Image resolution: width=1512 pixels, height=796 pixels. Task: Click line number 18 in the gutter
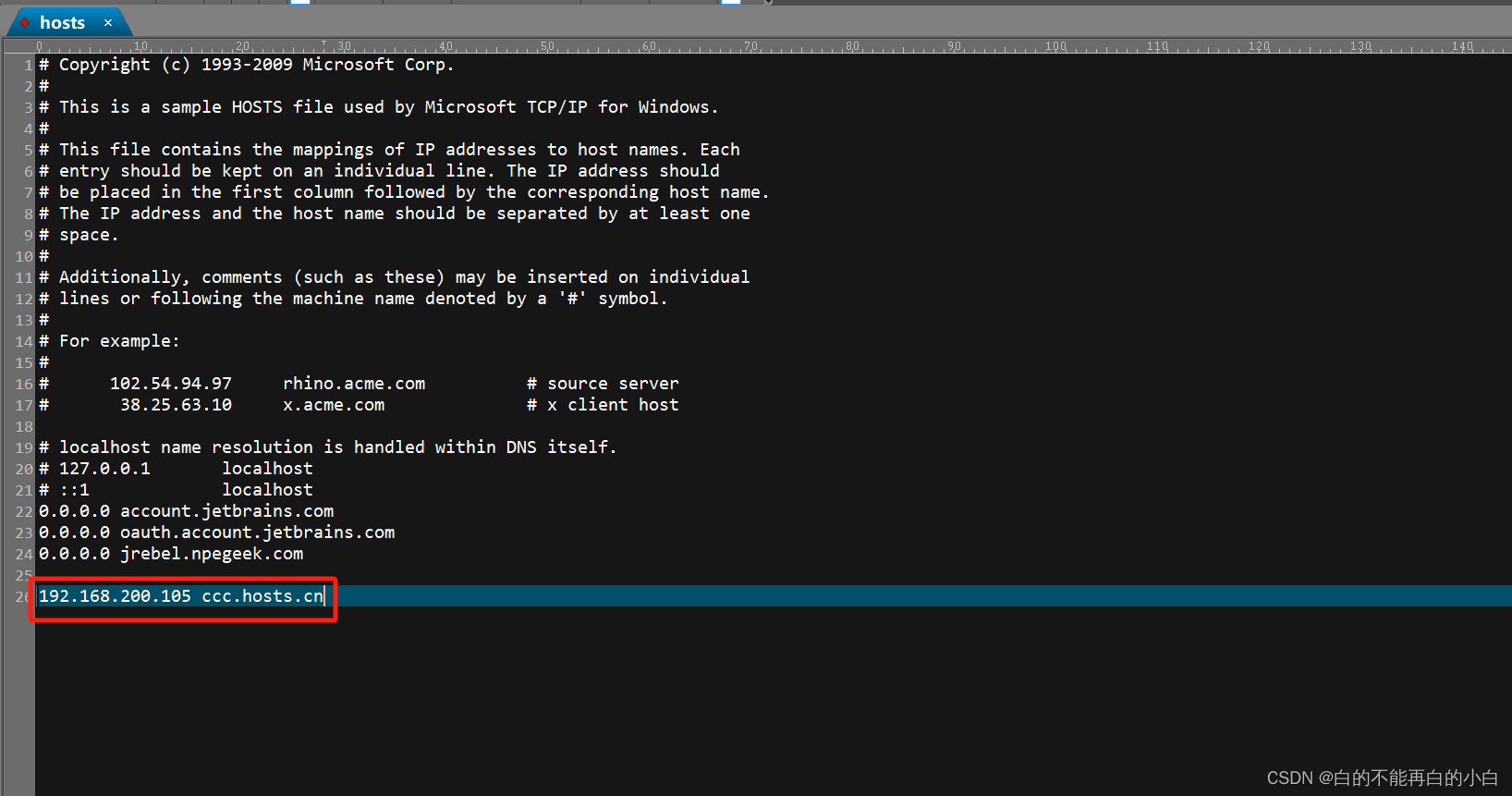click(x=24, y=426)
